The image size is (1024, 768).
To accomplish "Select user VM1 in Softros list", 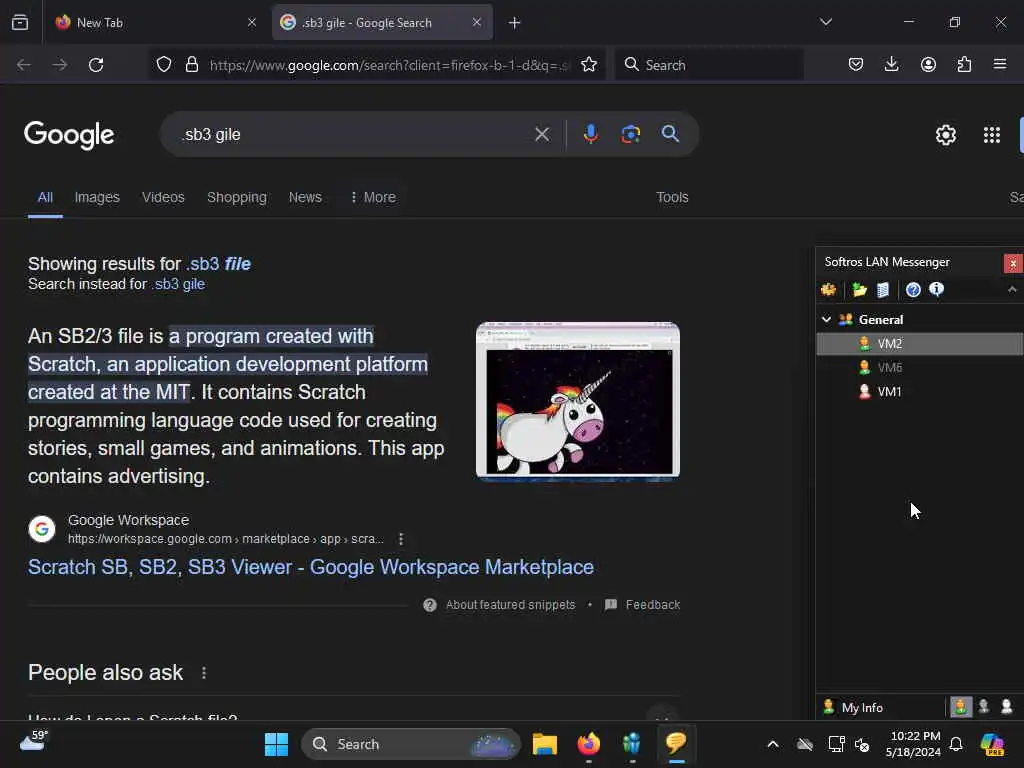I will (919, 391).
